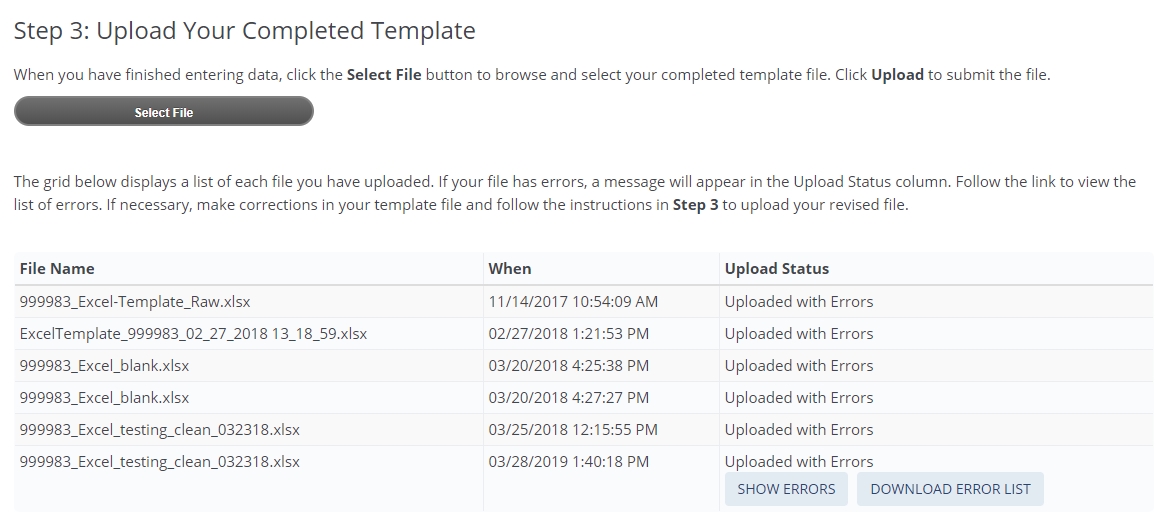This screenshot has height=532, width=1156.
Task: Click upload status of the 11/14/2017 upload
Action: [798, 301]
